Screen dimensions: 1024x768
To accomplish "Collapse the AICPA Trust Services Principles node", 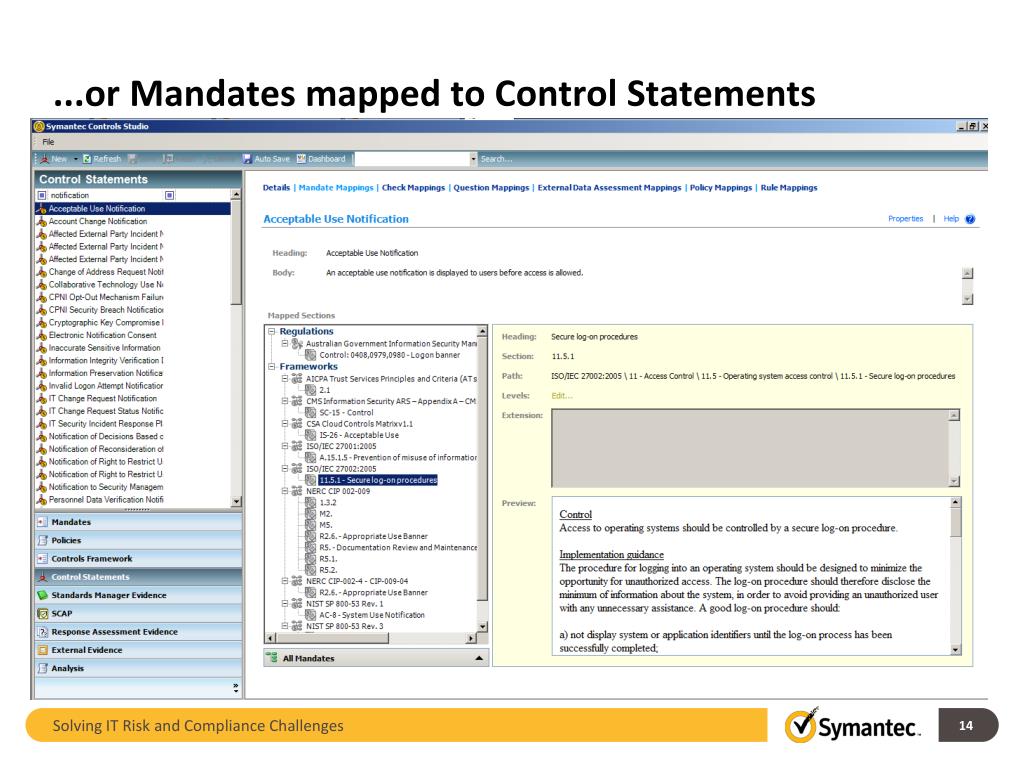I will coord(285,379).
